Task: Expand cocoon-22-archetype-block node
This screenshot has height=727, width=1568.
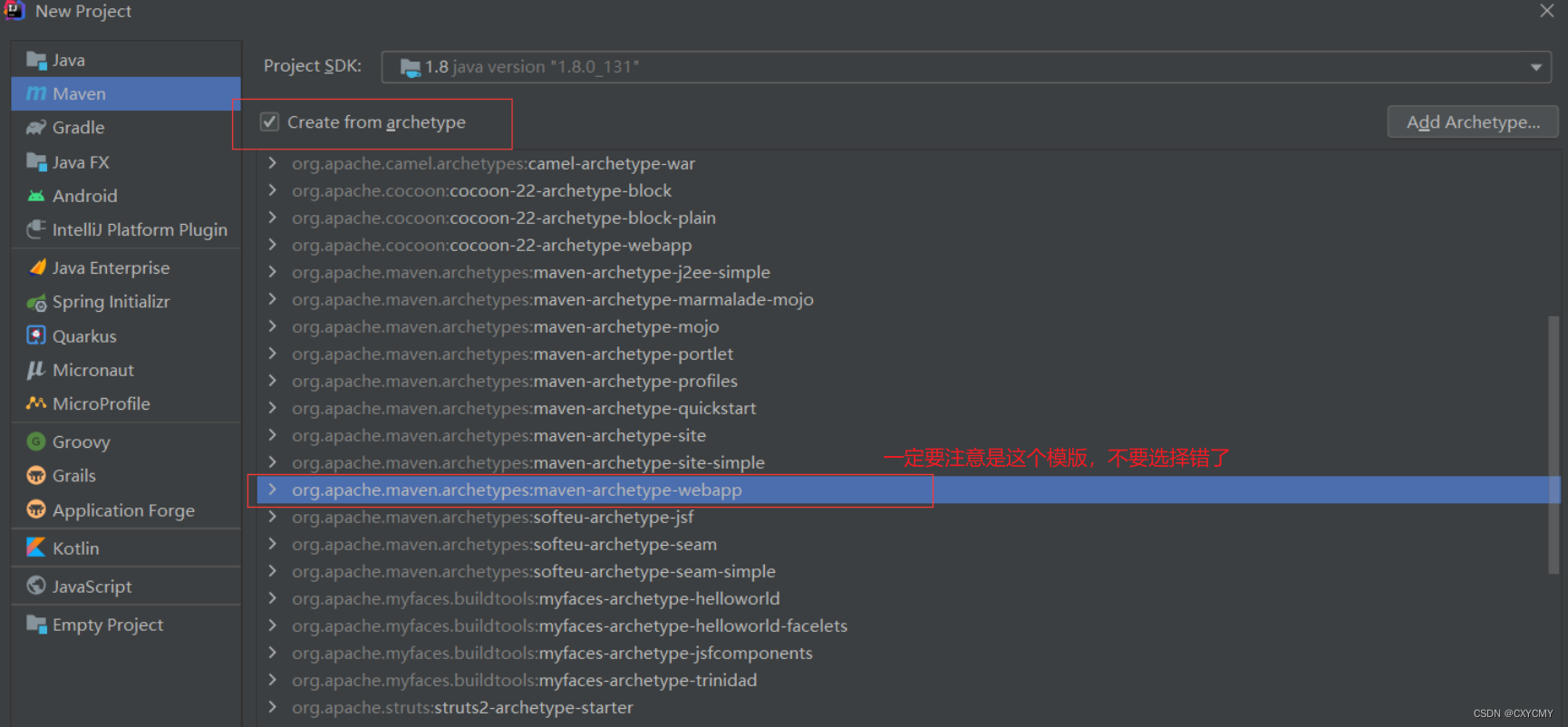Action: click(272, 190)
